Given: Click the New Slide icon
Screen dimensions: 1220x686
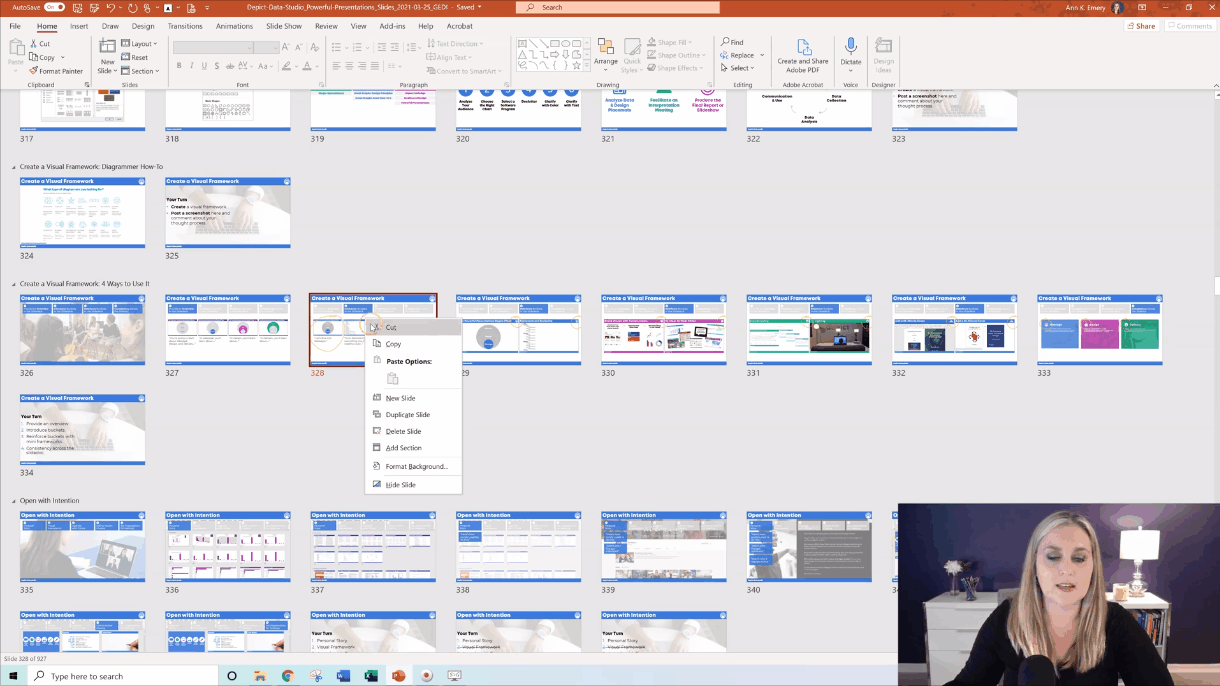Looking at the screenshot, I should point(107,47).
